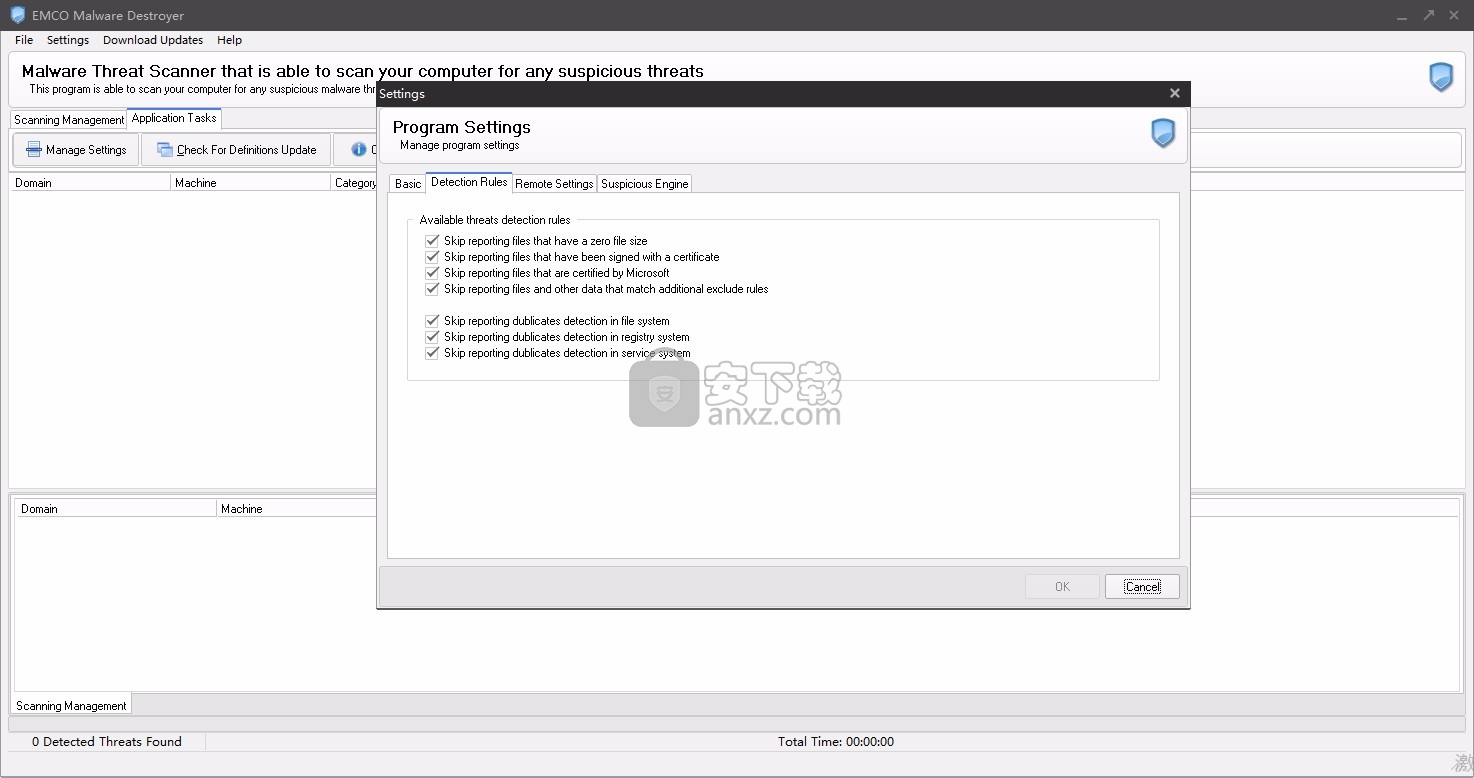
Task: Open the Settings menu
Action: [x=68, y=40]
